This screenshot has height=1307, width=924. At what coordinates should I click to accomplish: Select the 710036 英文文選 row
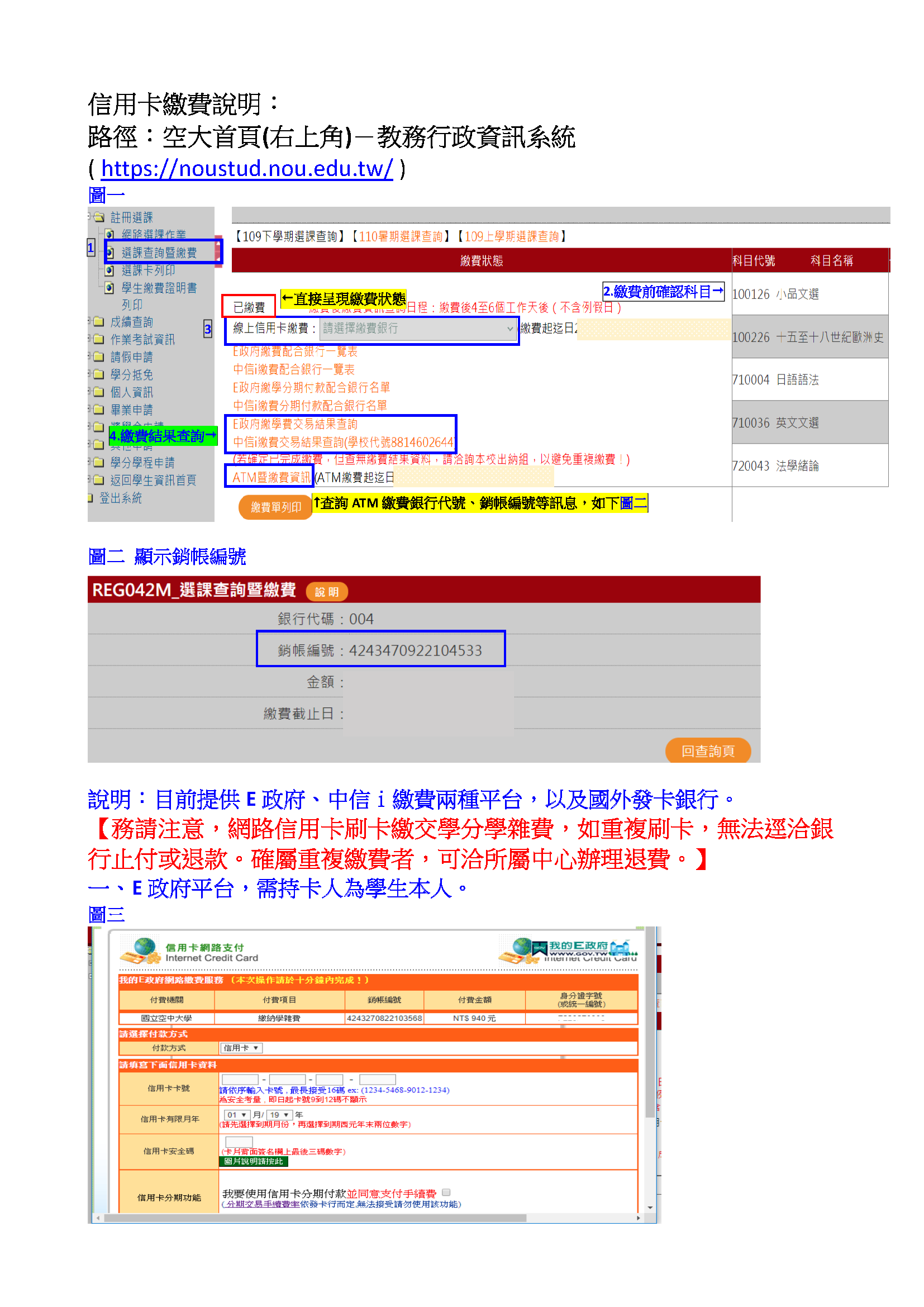(x=809, y=422)
